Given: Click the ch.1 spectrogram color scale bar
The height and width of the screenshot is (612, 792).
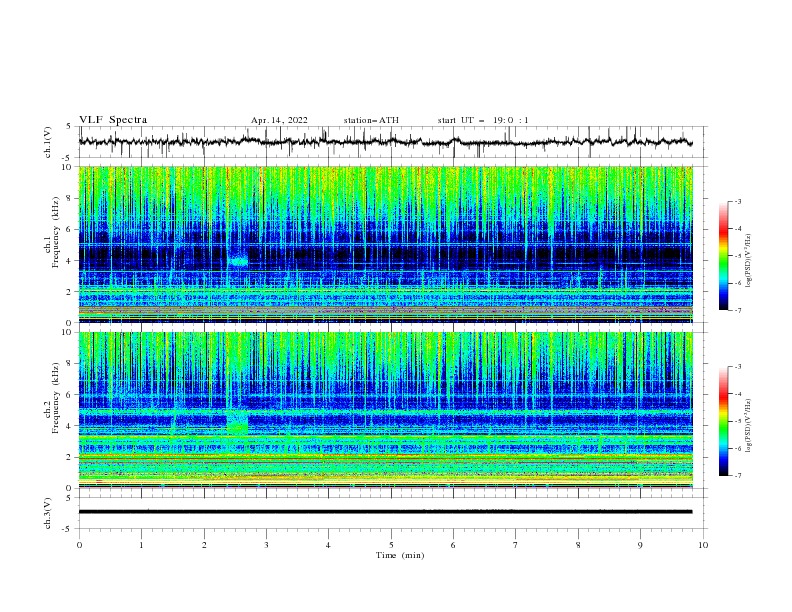Looking at the screenshot, I should [x=724, y=256].
